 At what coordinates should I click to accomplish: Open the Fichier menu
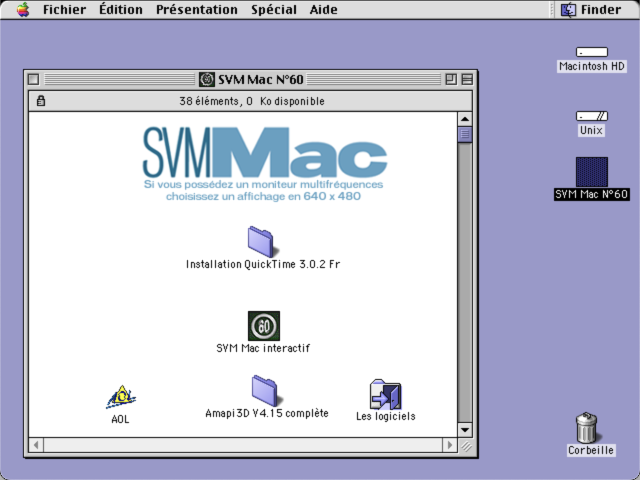64,9
